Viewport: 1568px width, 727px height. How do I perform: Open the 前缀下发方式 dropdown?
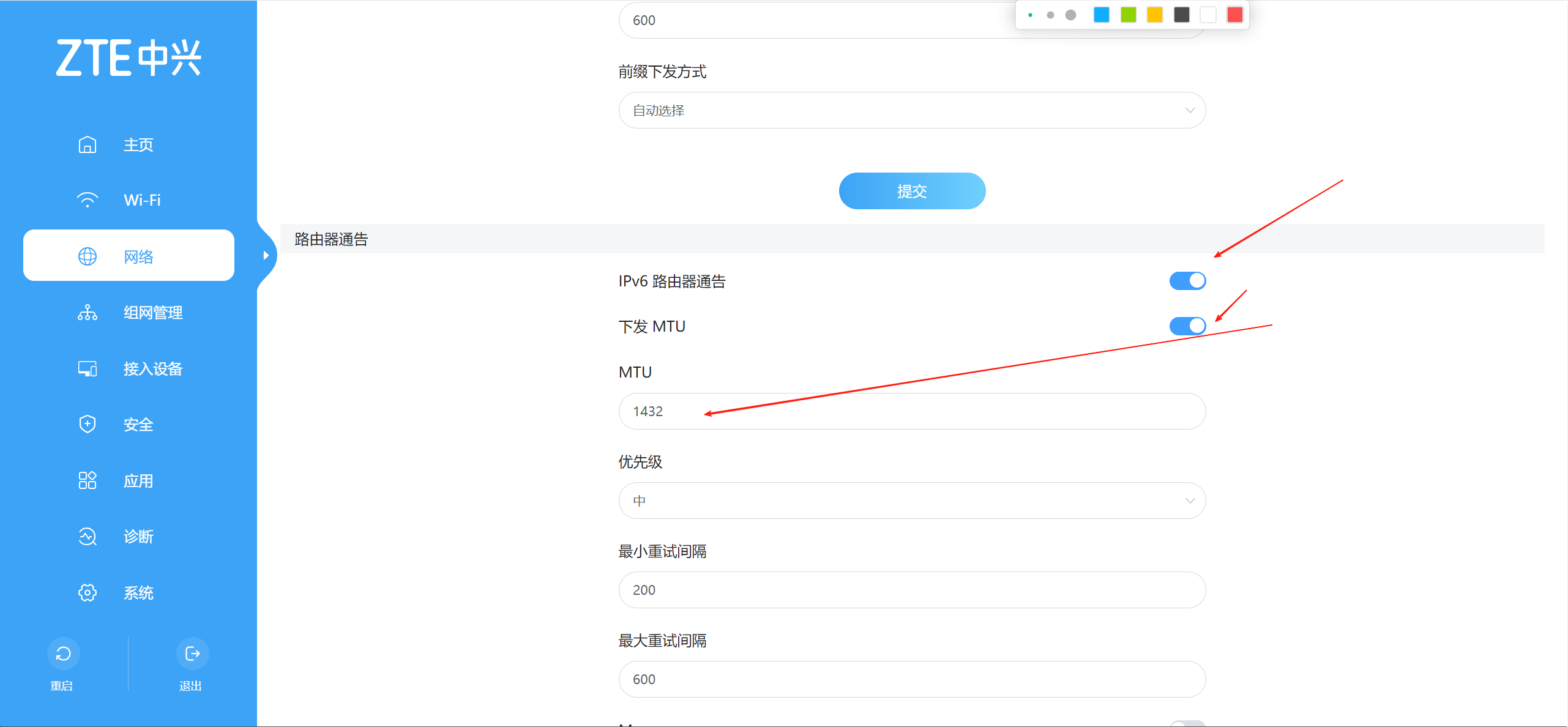912,110
